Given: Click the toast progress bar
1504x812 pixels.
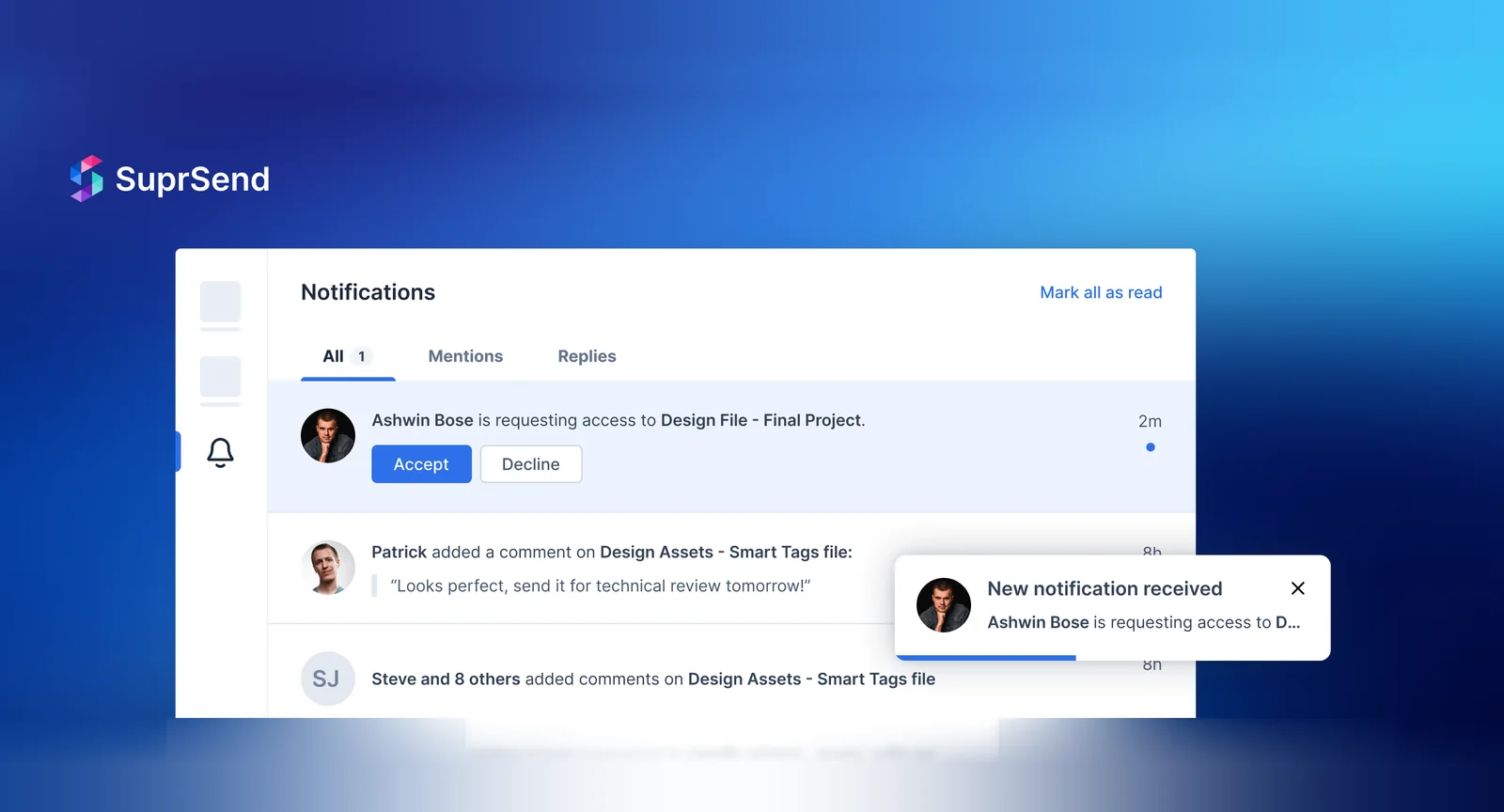Looking at the screenshot, I should [x=985, y=658].
